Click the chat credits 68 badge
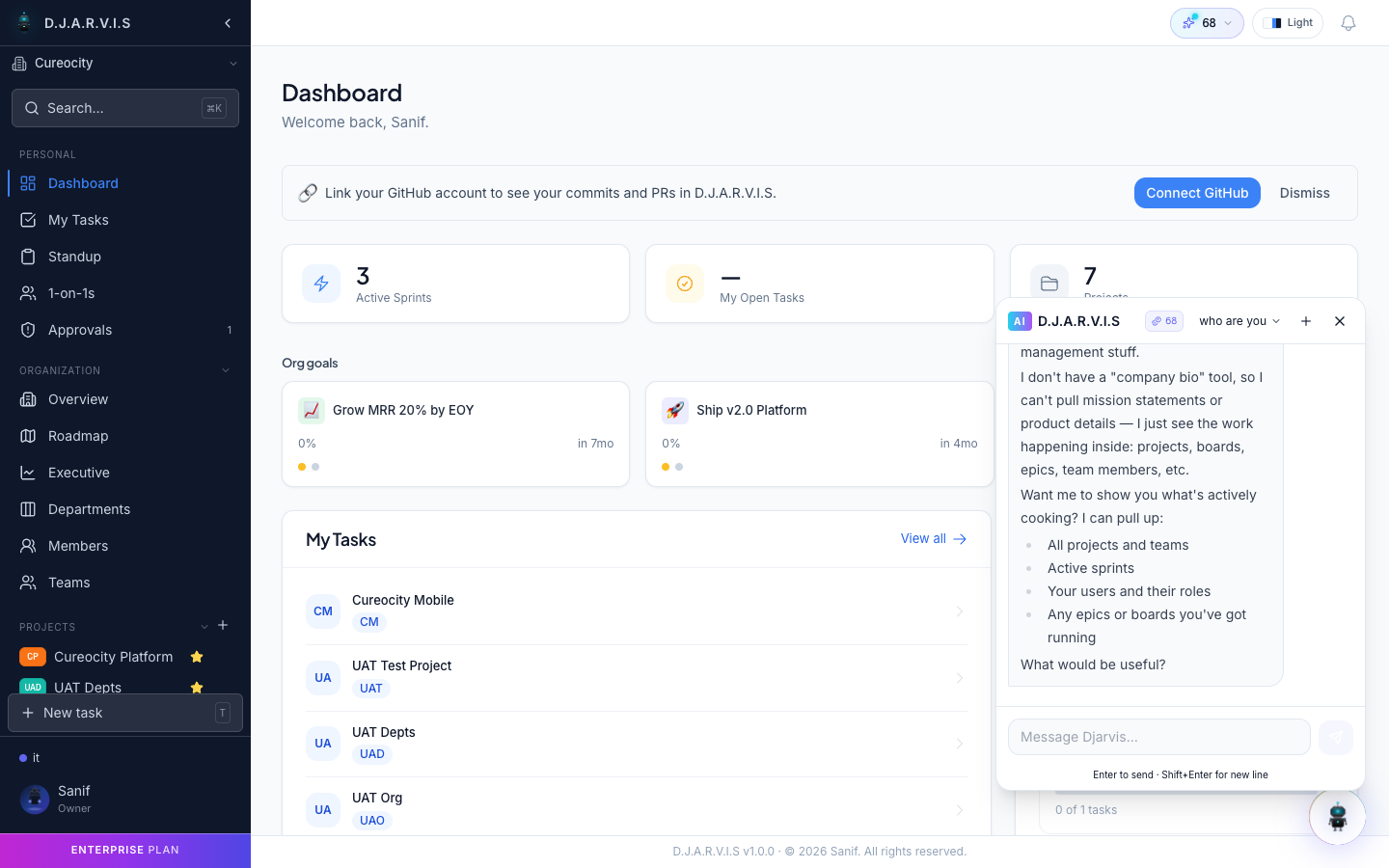Image resolution: width=1389 pixels, height=868 pixels. coord(1164,321)
